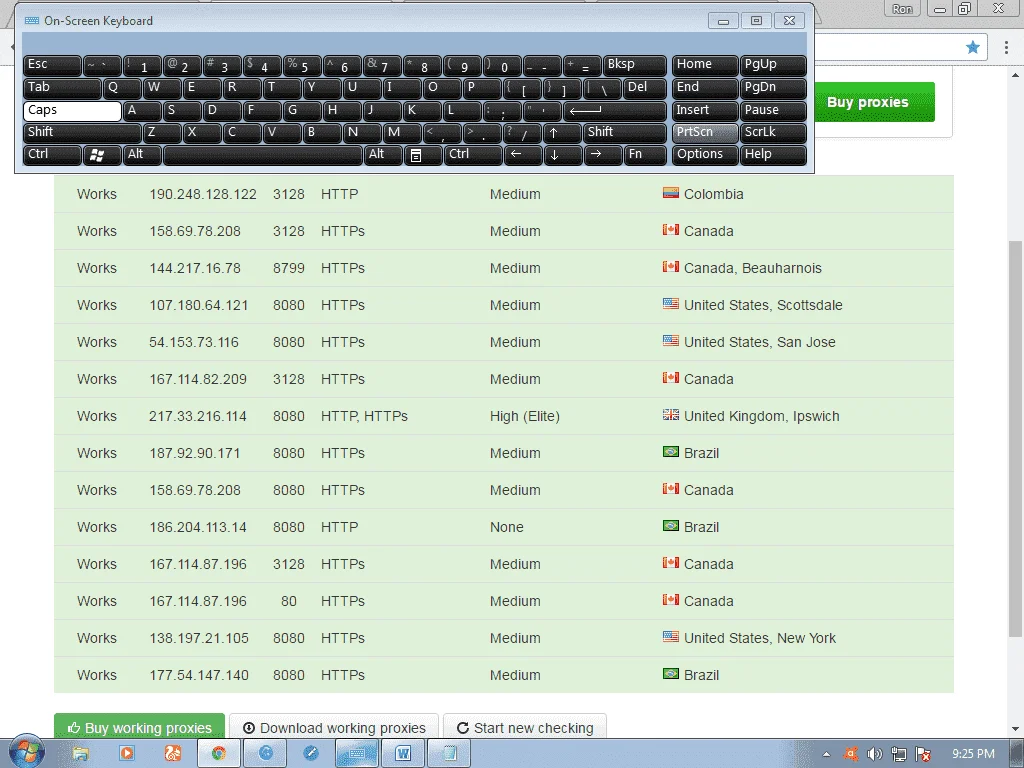Toggle the ScrLk key
This screenshot has width=1024, height=768.
point(773,133)
